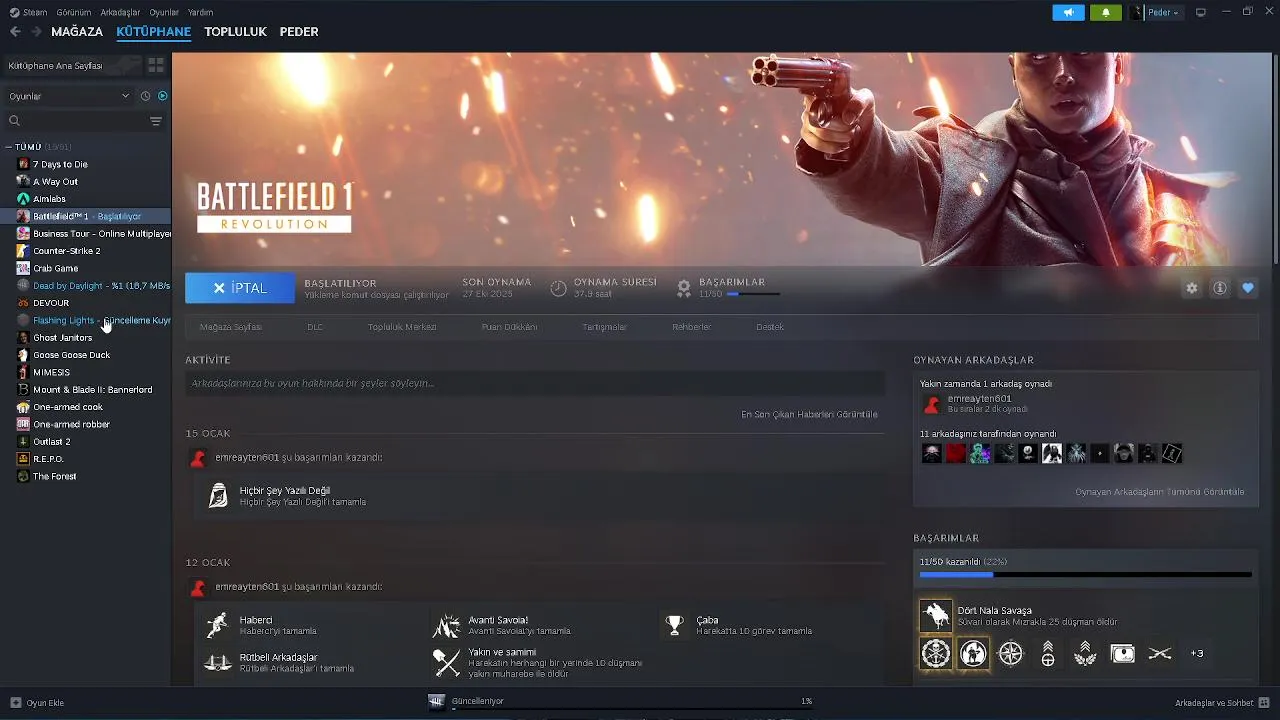Switch library to grid view icon

tap(156, 65)
